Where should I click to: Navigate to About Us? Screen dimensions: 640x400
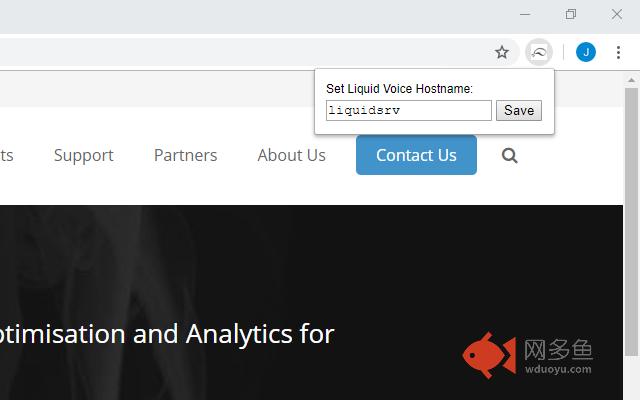(x=291, y=155)
